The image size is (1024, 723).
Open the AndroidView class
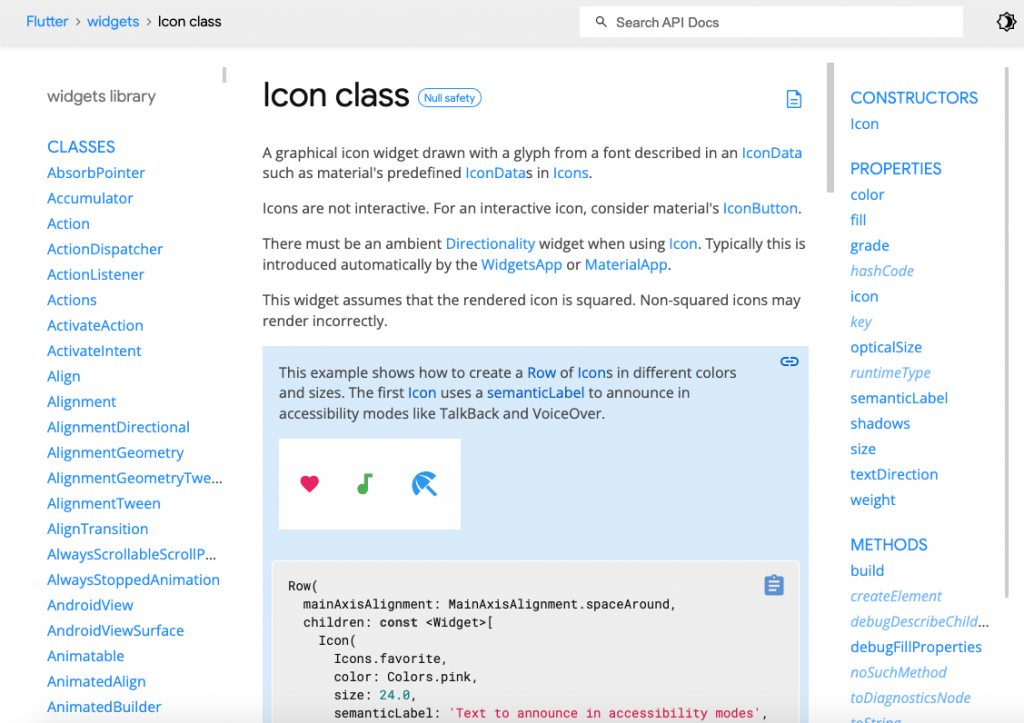click(x=90, y=606)
